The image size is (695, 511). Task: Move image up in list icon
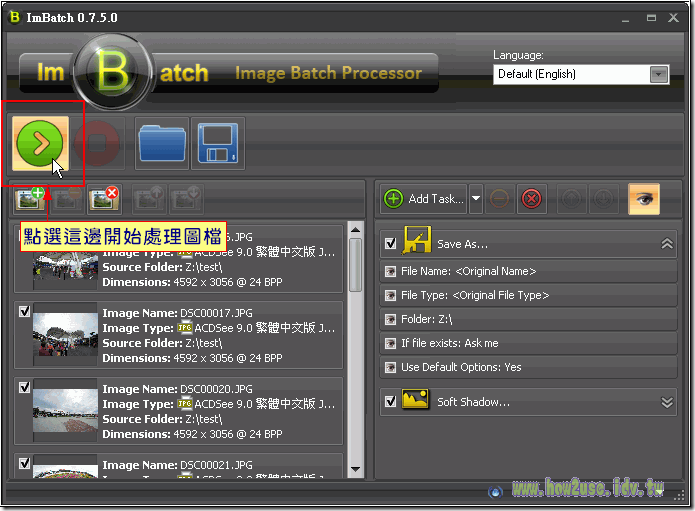tap(149, 199)
